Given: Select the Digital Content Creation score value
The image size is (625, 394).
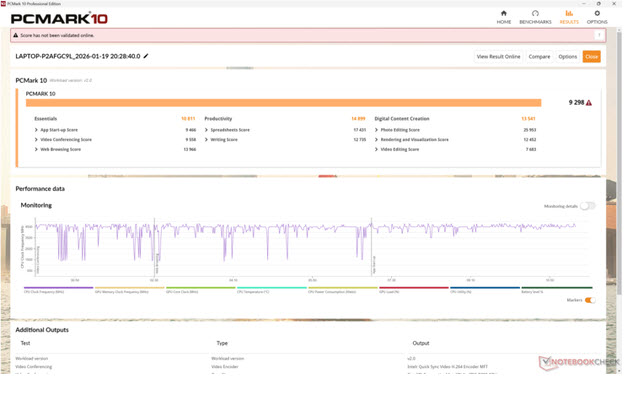Looking at the screenshot, I should [x=528, y=119].
